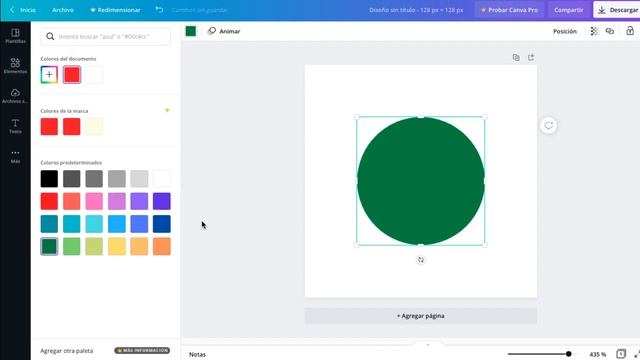Duplicate the page using copy icon
This screenshot has width=640, height=360.
point(516,58)
